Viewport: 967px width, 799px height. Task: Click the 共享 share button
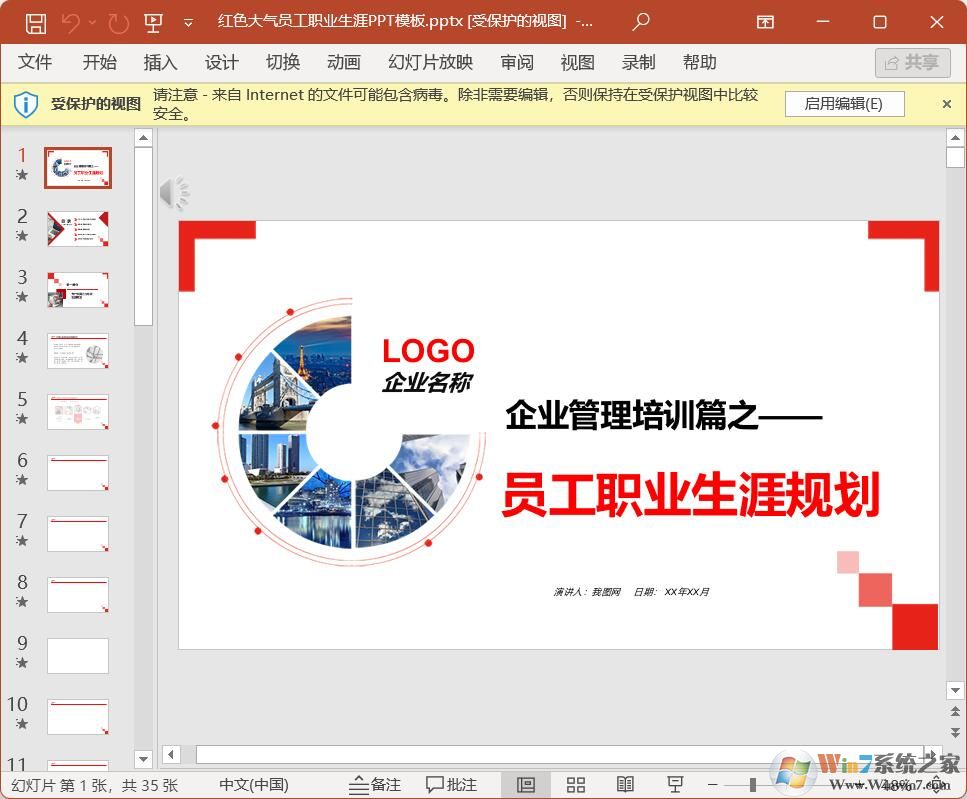[x=911, y=62]
